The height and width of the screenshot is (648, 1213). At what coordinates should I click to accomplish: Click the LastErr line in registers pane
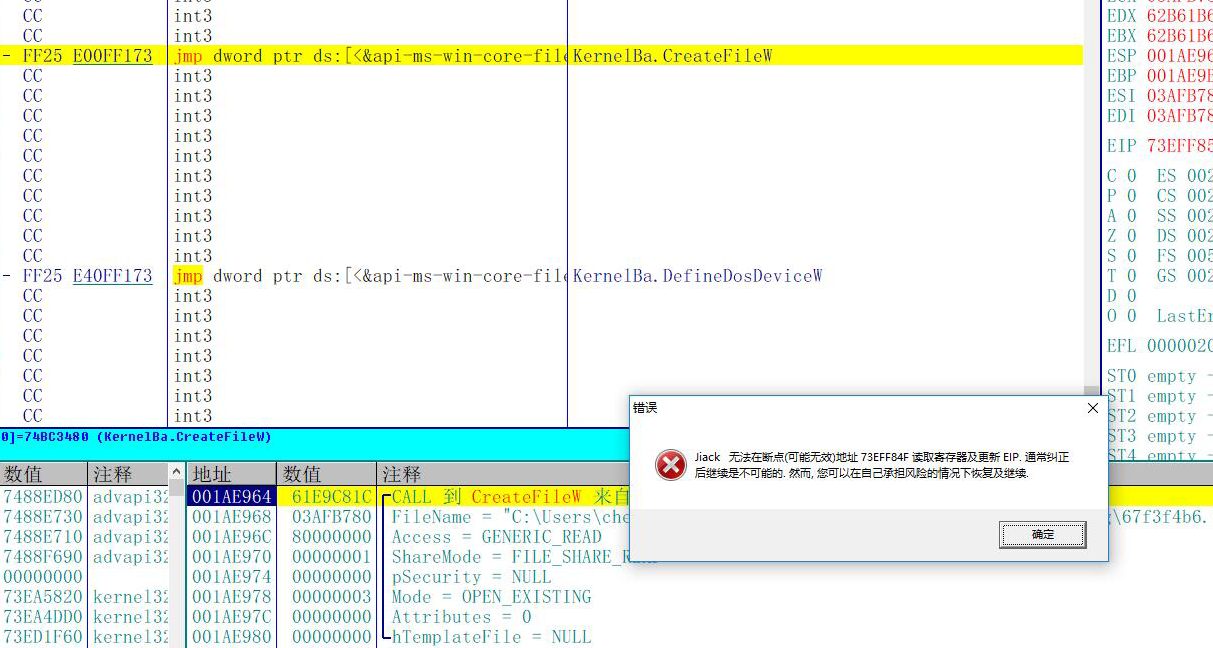tap(1184, 316)
